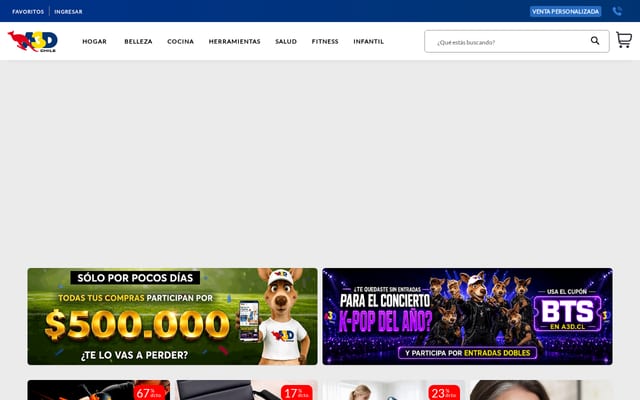
Task: Open the $500.000 prize promo banner
Action: [x=172, y=316]
